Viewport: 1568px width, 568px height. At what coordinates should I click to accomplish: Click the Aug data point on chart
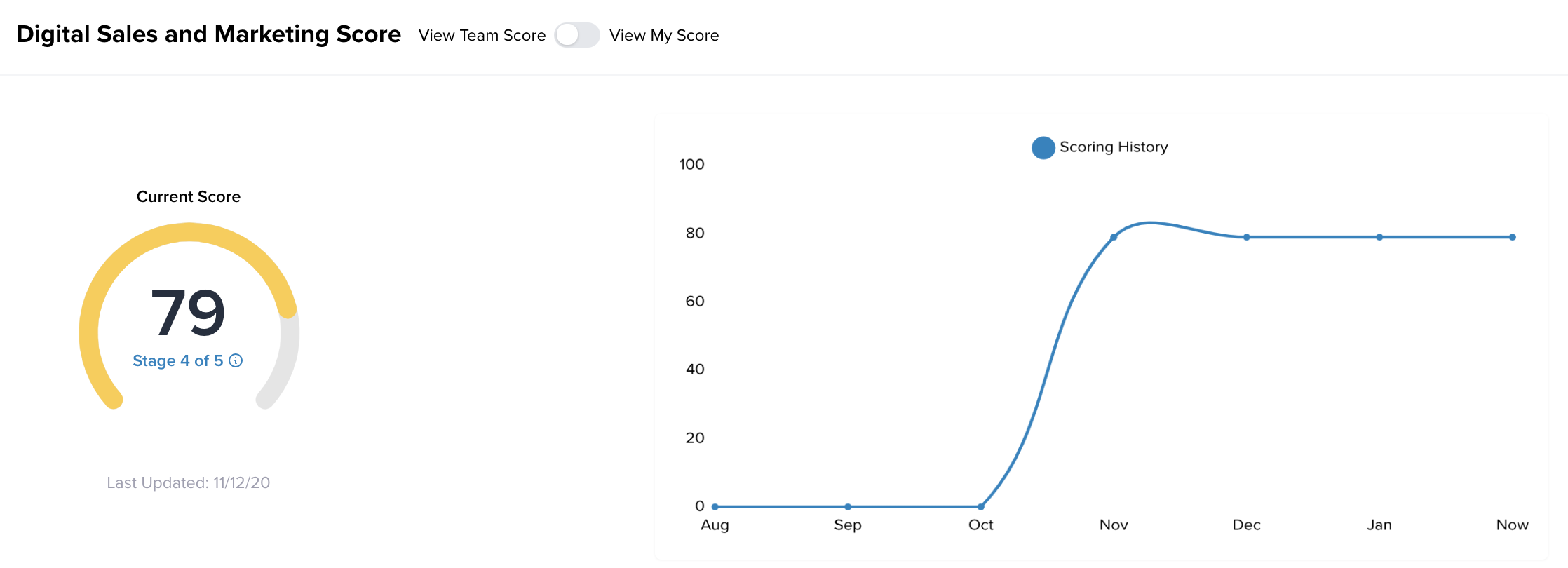pos(715,506)
